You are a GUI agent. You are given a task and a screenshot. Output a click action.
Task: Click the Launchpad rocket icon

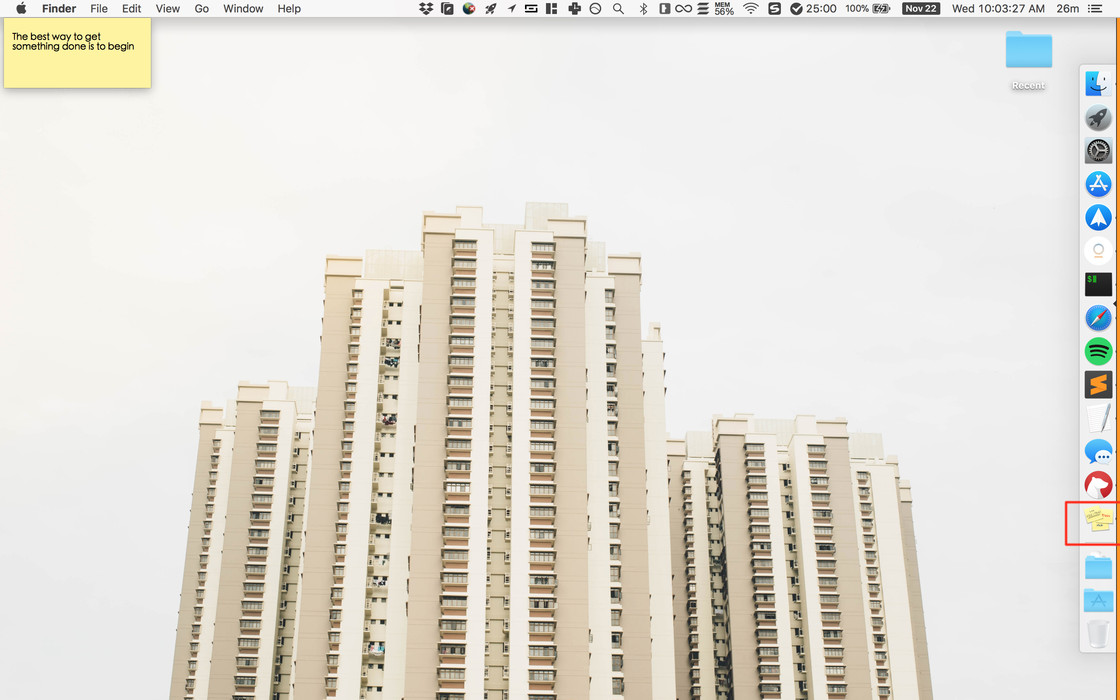(1098, 117)
